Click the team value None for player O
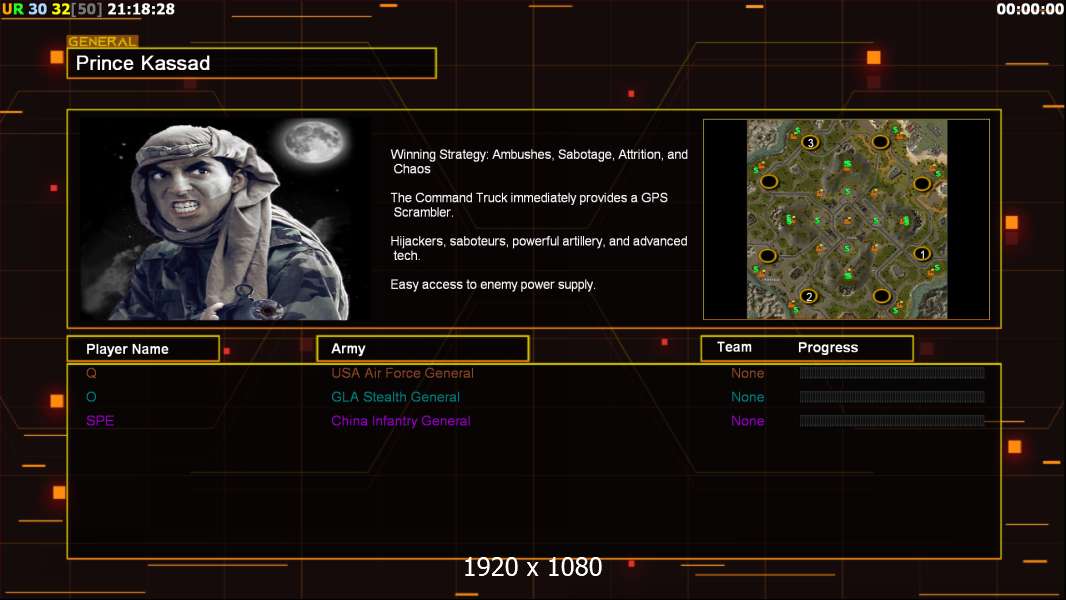The height and width of the screenshot is (600, 1066). 748,397
